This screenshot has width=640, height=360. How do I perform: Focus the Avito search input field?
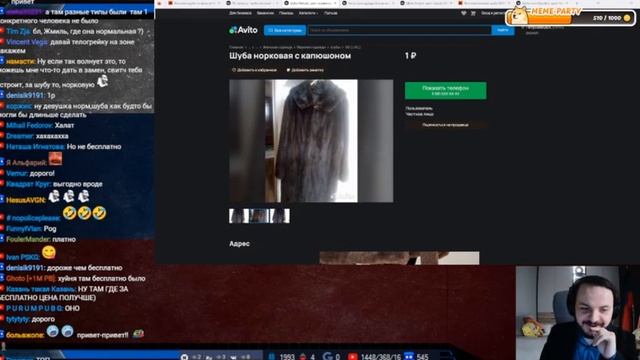(400, 30)
